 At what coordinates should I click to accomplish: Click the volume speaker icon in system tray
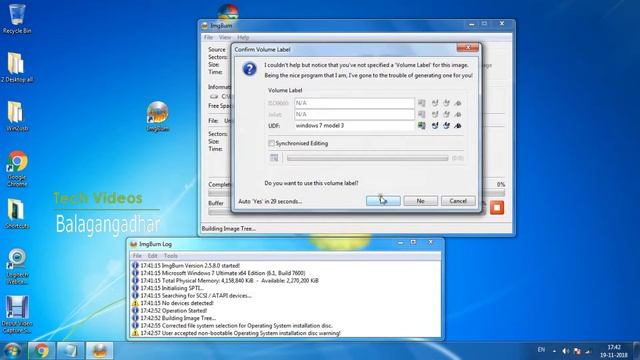point(565,351)
